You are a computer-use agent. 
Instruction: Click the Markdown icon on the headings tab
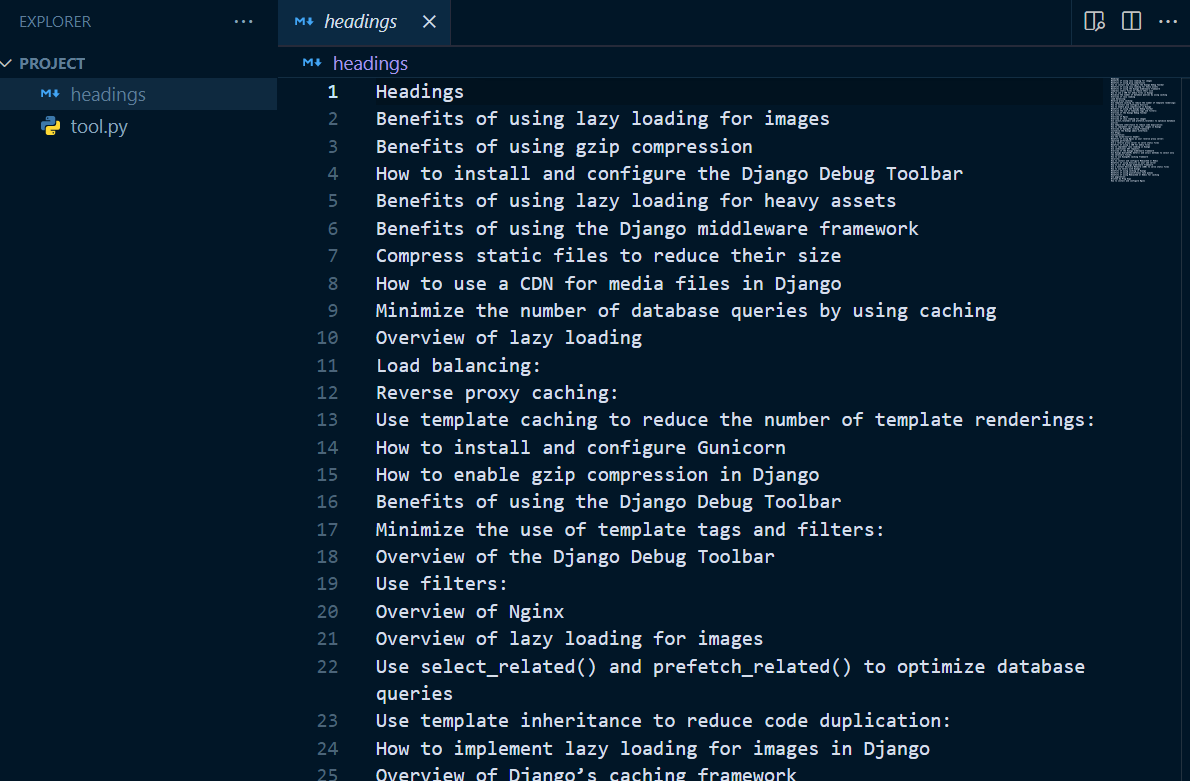pos(304,22)
